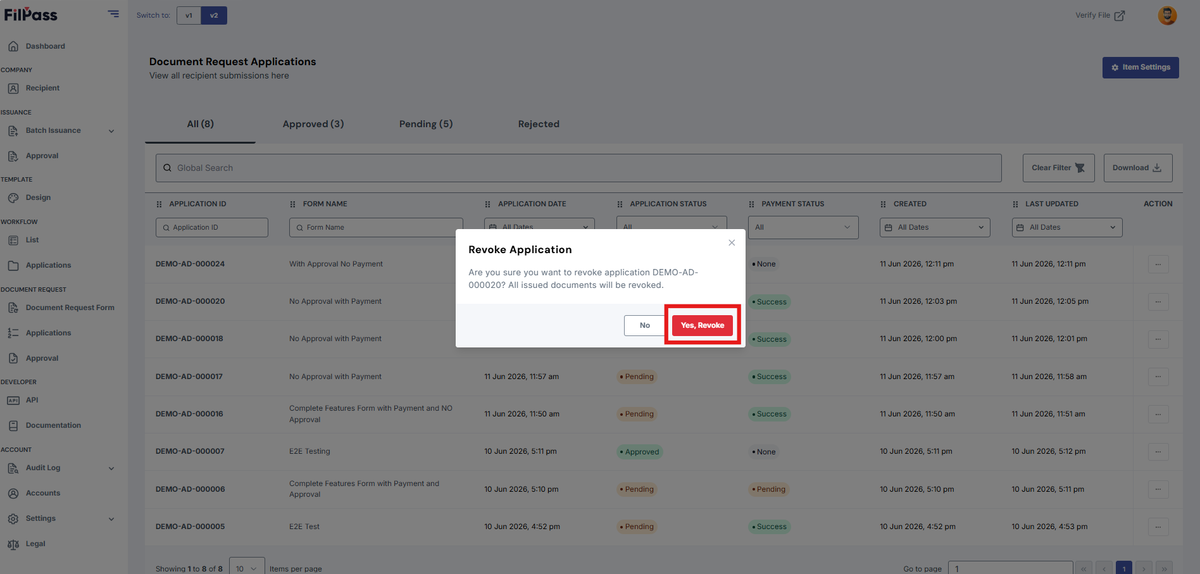Open Applications under Workflow
1200x574 pixels.
[x=48, y=265]
